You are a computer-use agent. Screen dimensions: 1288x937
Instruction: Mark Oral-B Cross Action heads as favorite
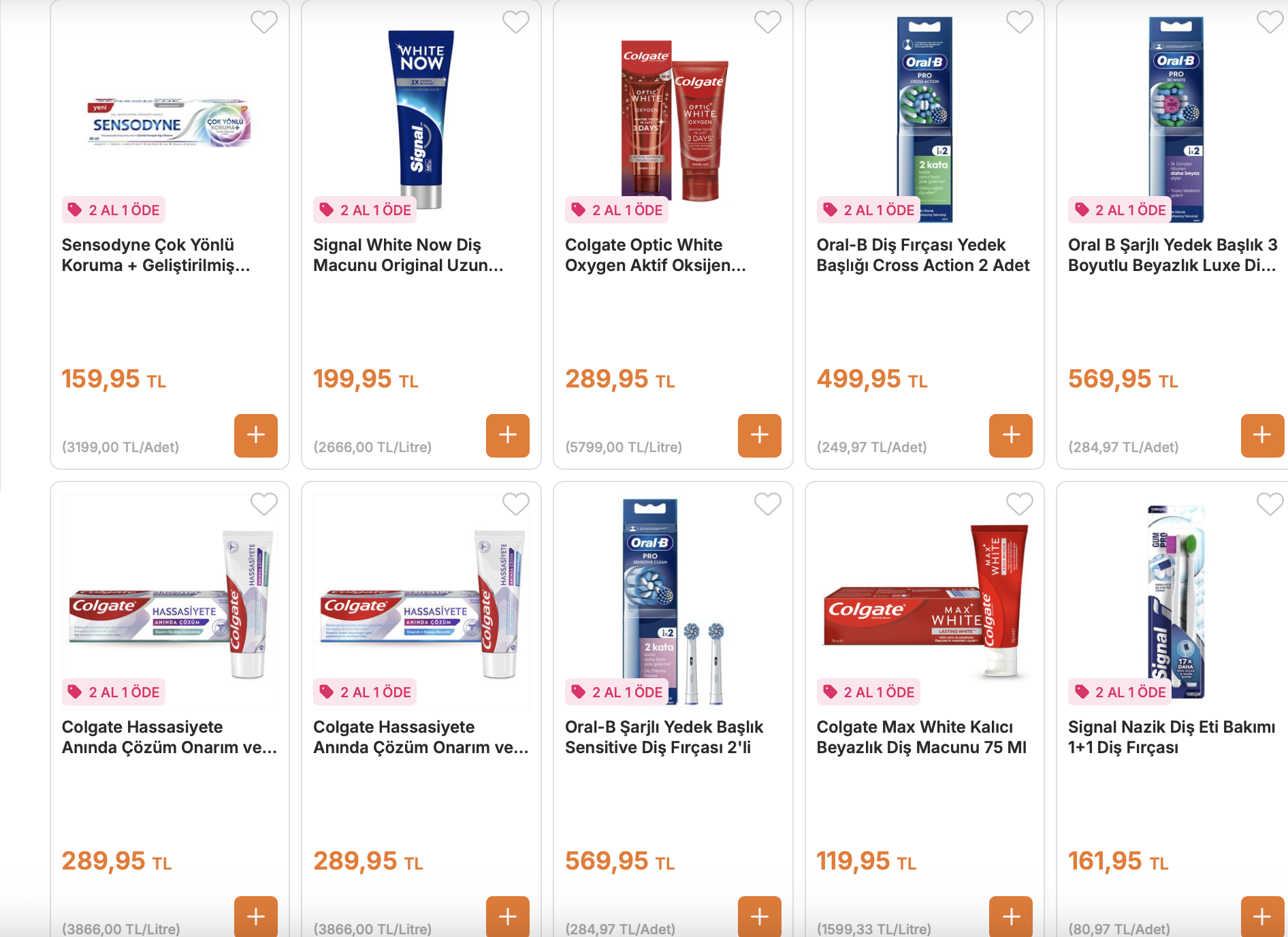[x=1020, y=22]
